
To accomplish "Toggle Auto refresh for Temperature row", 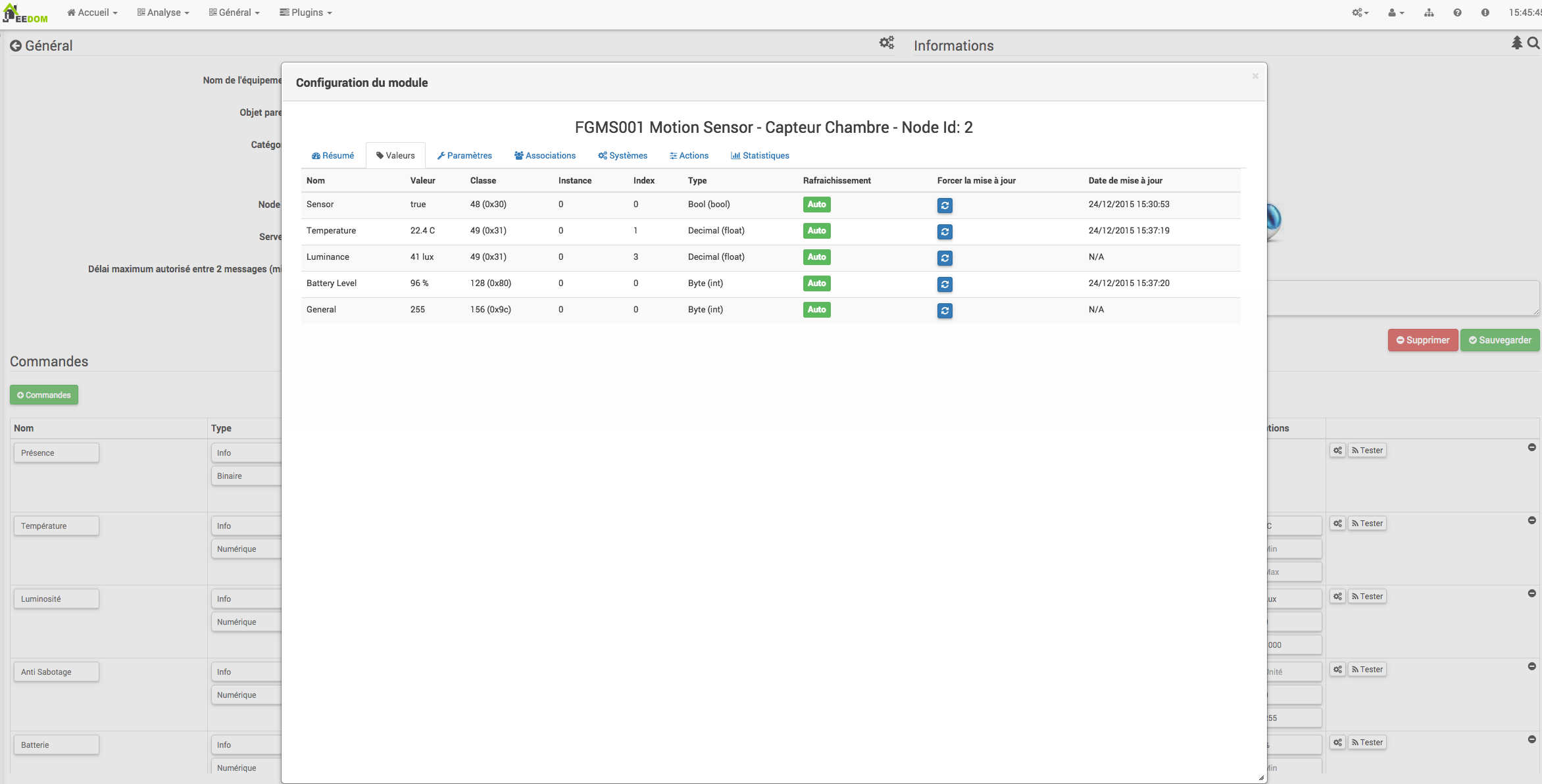I will coord(816,231).
